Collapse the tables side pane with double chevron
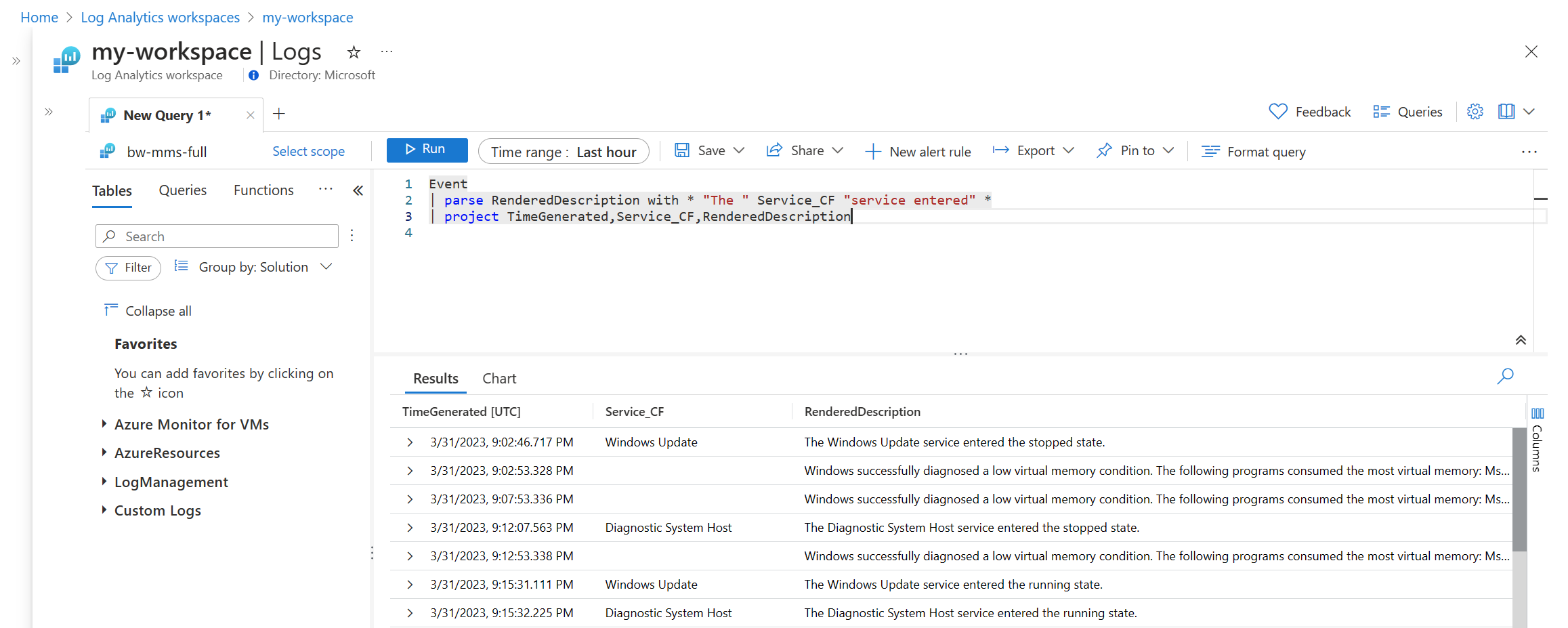This screenshot has width=1568, height=628. pos(358,191)
